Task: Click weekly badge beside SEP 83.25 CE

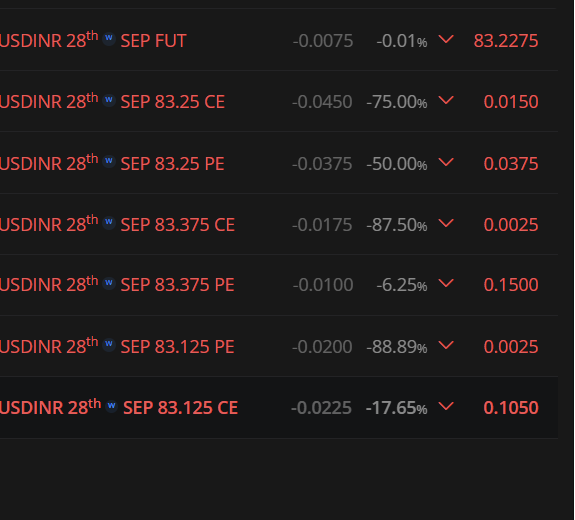Action: [109, 100]
